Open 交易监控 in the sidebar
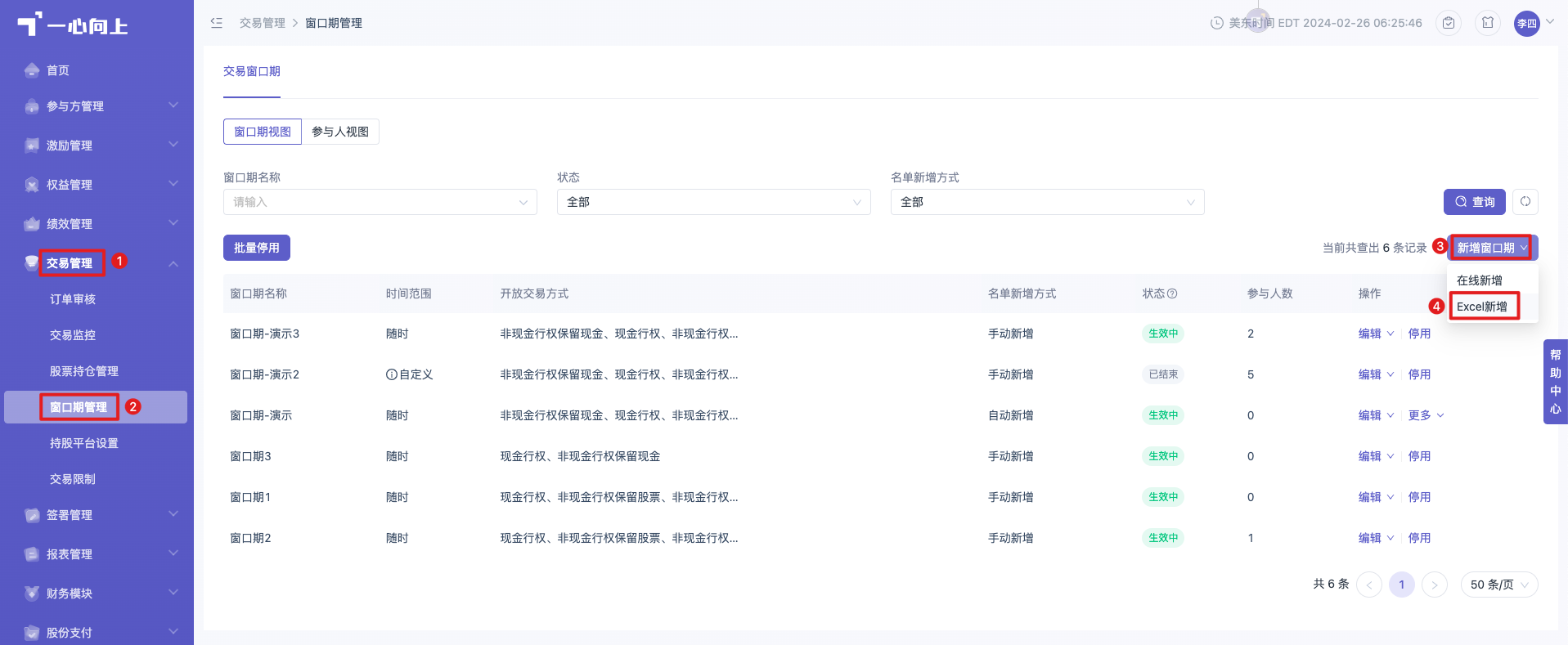The height and width of the screenshot is (645, 1568). pyautogui.click(x=73, y=335)
